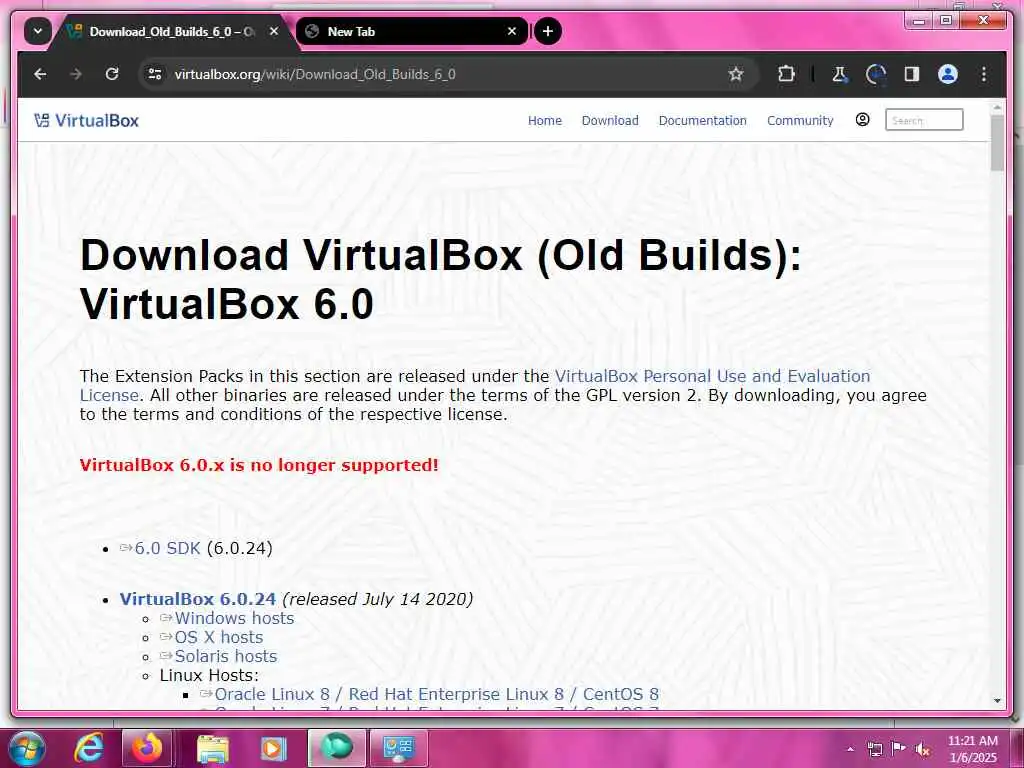The image size is (1024, 768).
Task: Switch to Download_Old_Builds_6_0 tab
Action: point(171,31)
